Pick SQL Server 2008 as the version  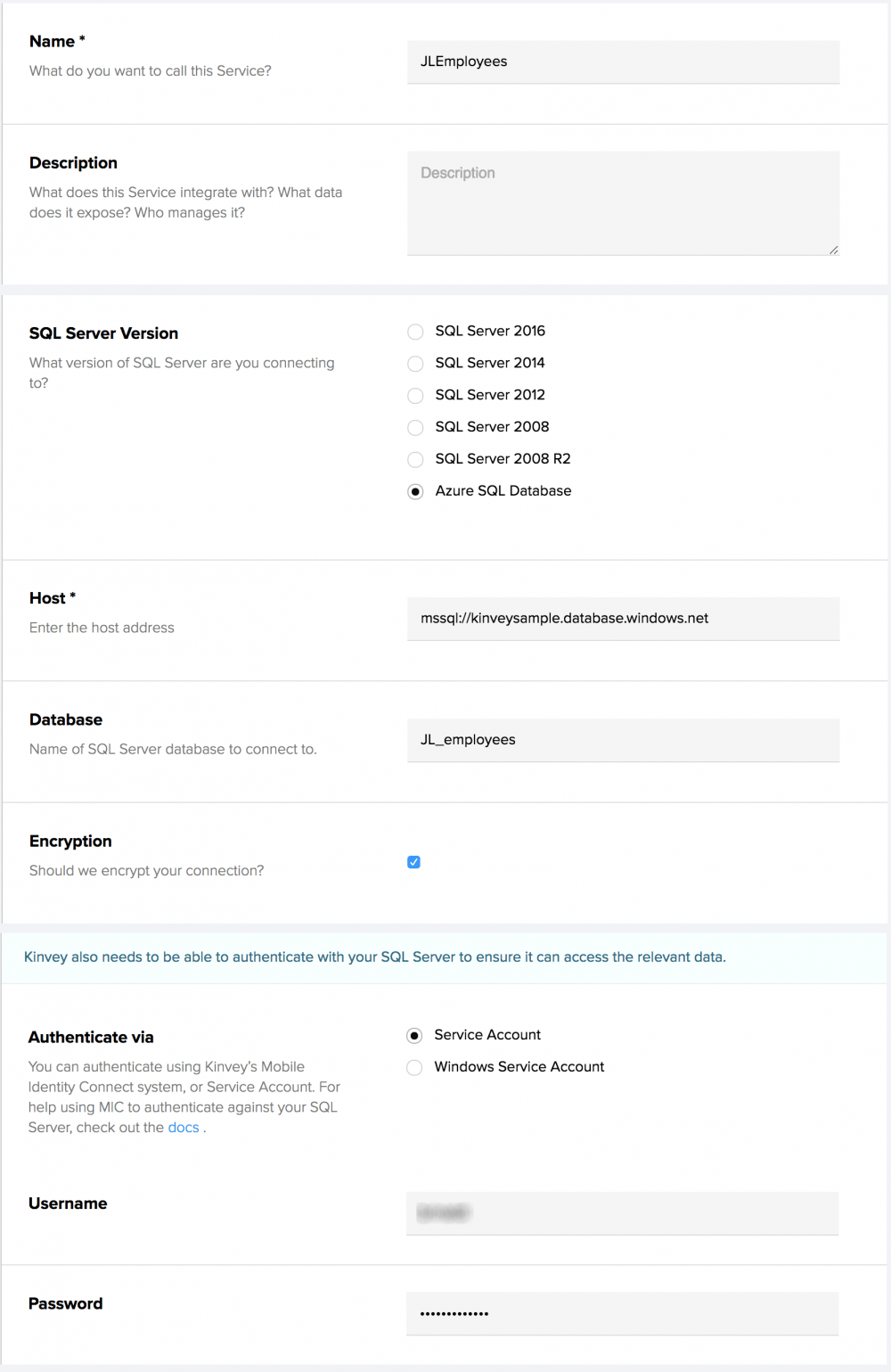coord(415,428)
